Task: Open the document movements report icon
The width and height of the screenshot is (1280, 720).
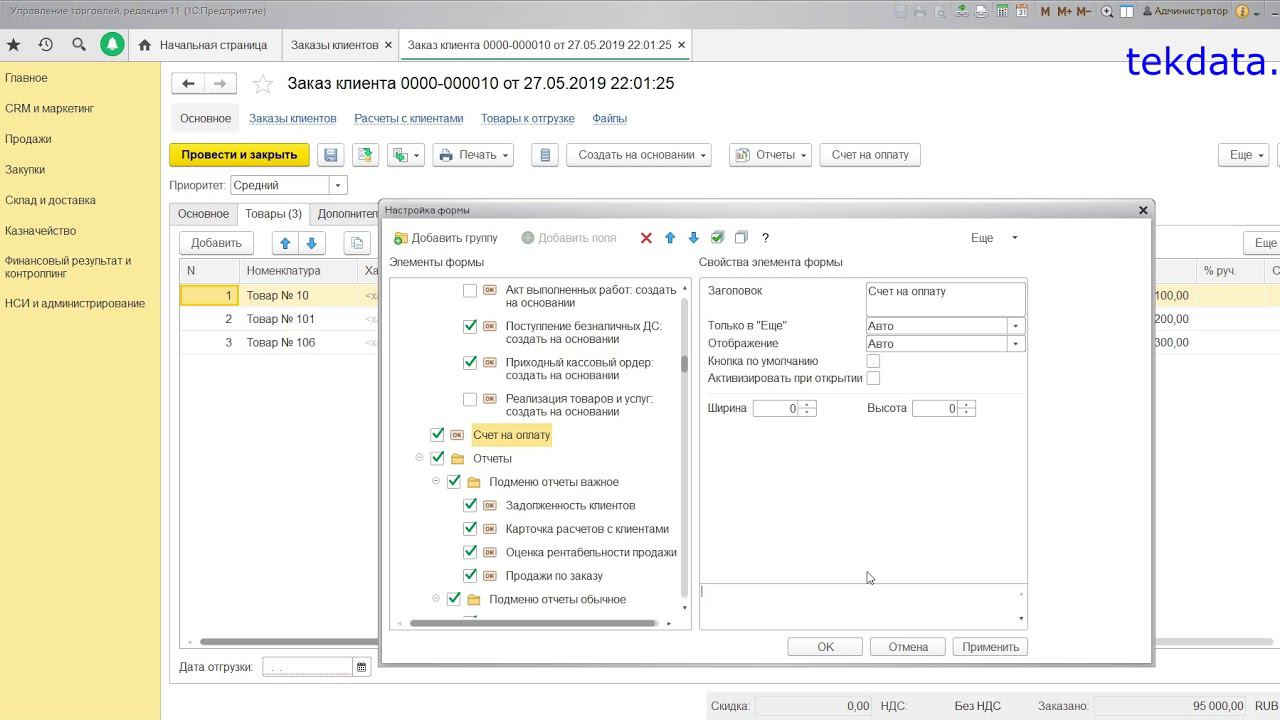Action: click(x=545, y=155)
